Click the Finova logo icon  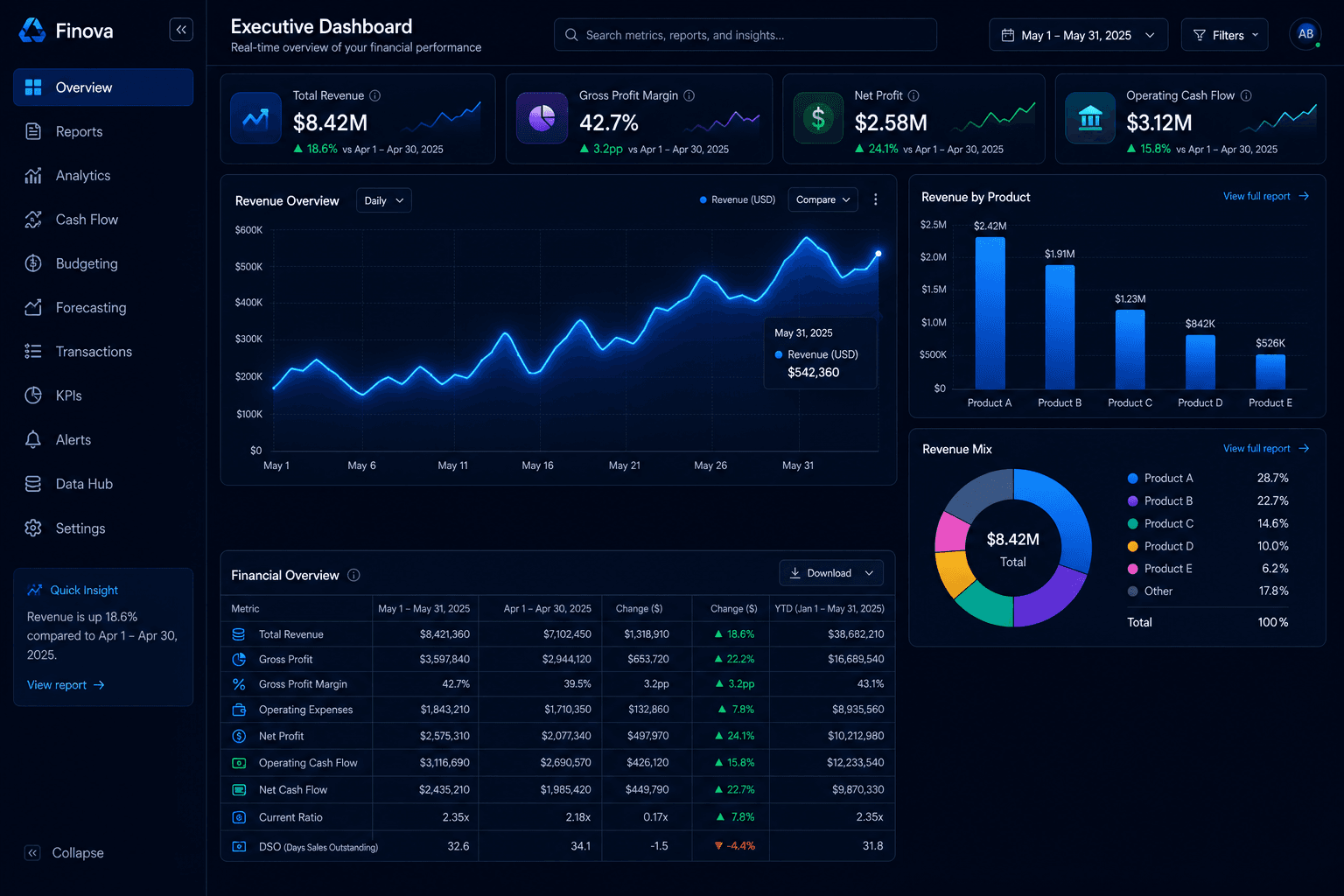tap(32, 31)
